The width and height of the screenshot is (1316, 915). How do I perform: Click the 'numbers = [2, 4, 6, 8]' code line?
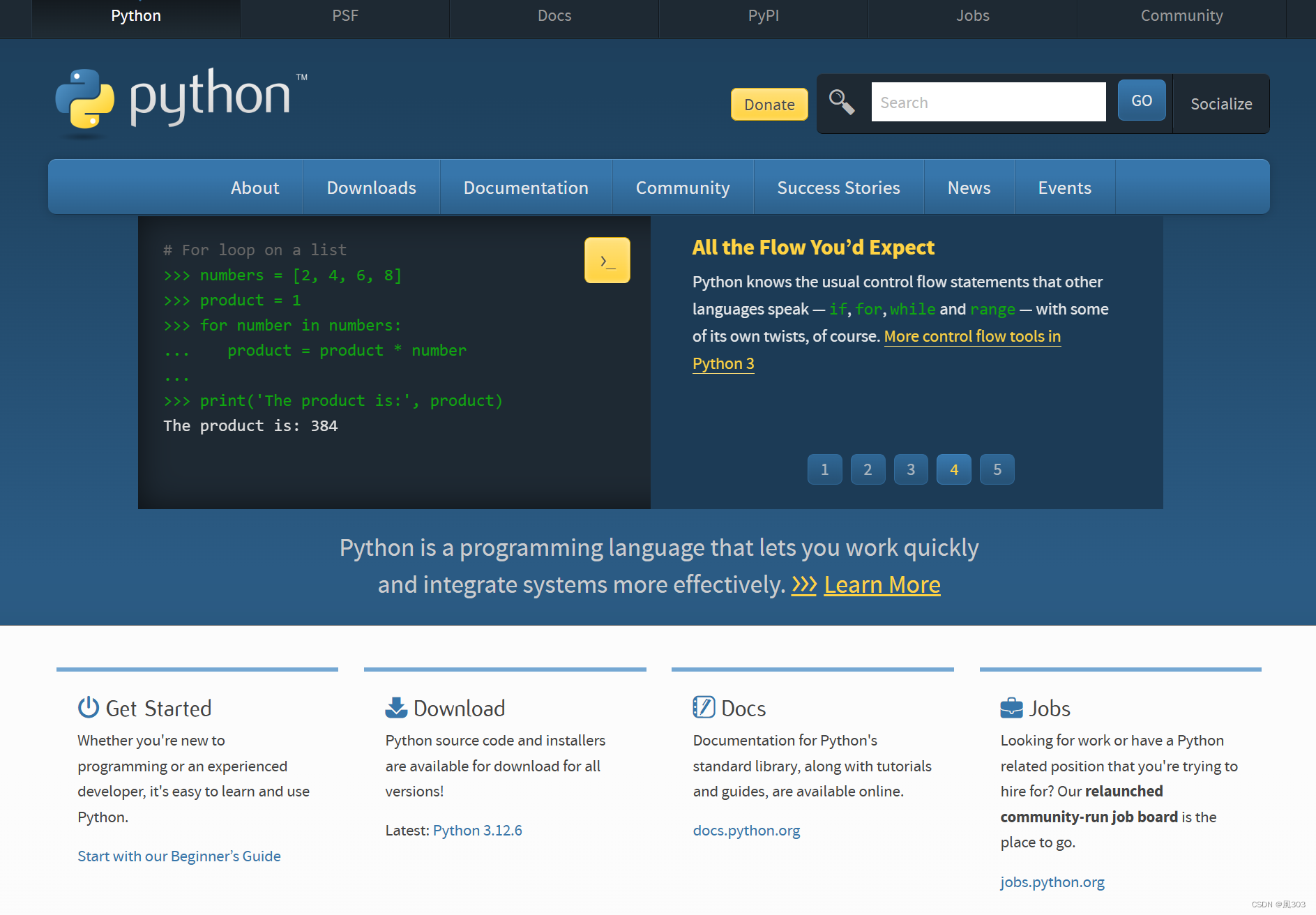282,275
